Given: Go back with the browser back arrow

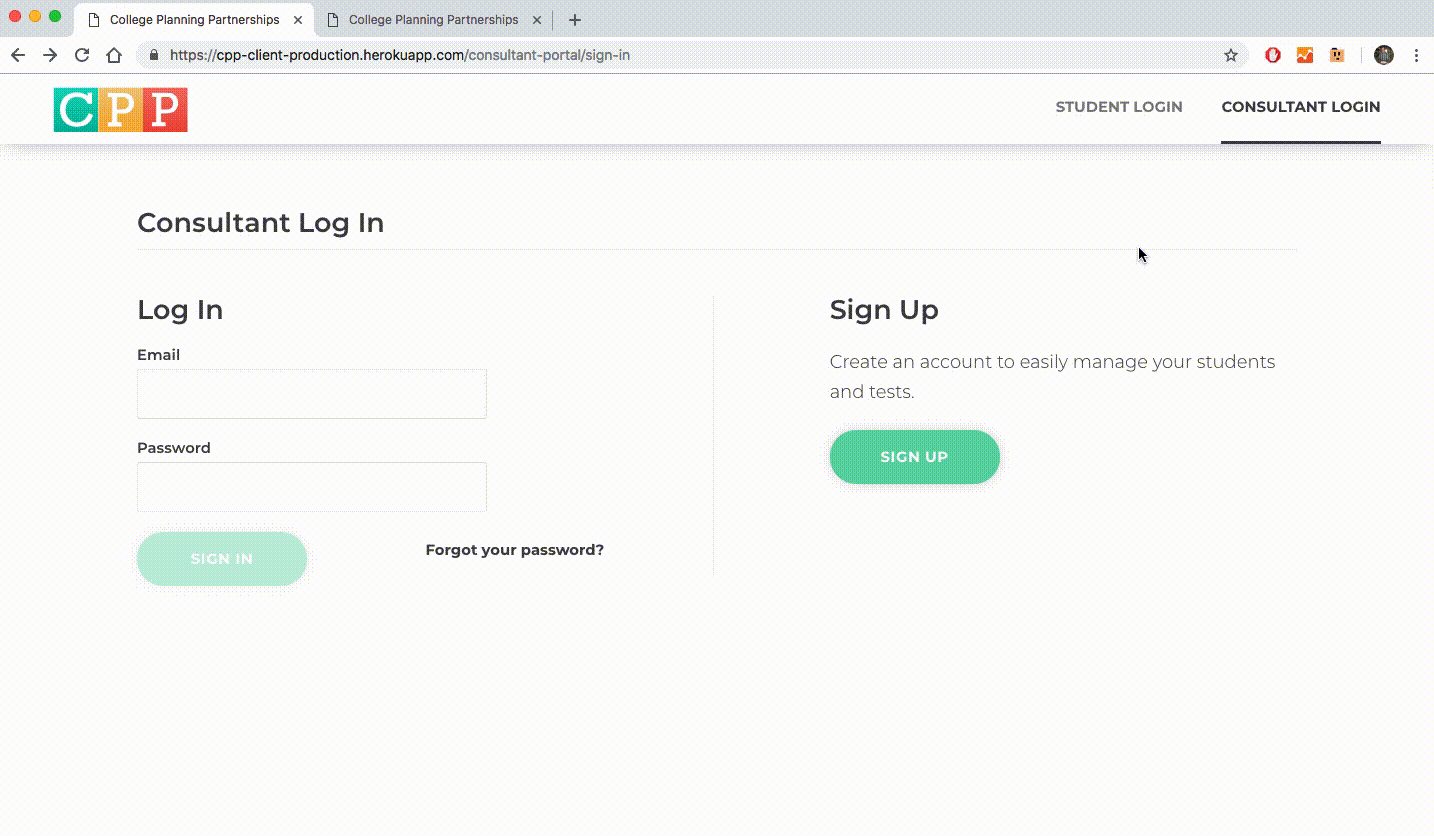Looking at the screenshot, I should (18, 55).
